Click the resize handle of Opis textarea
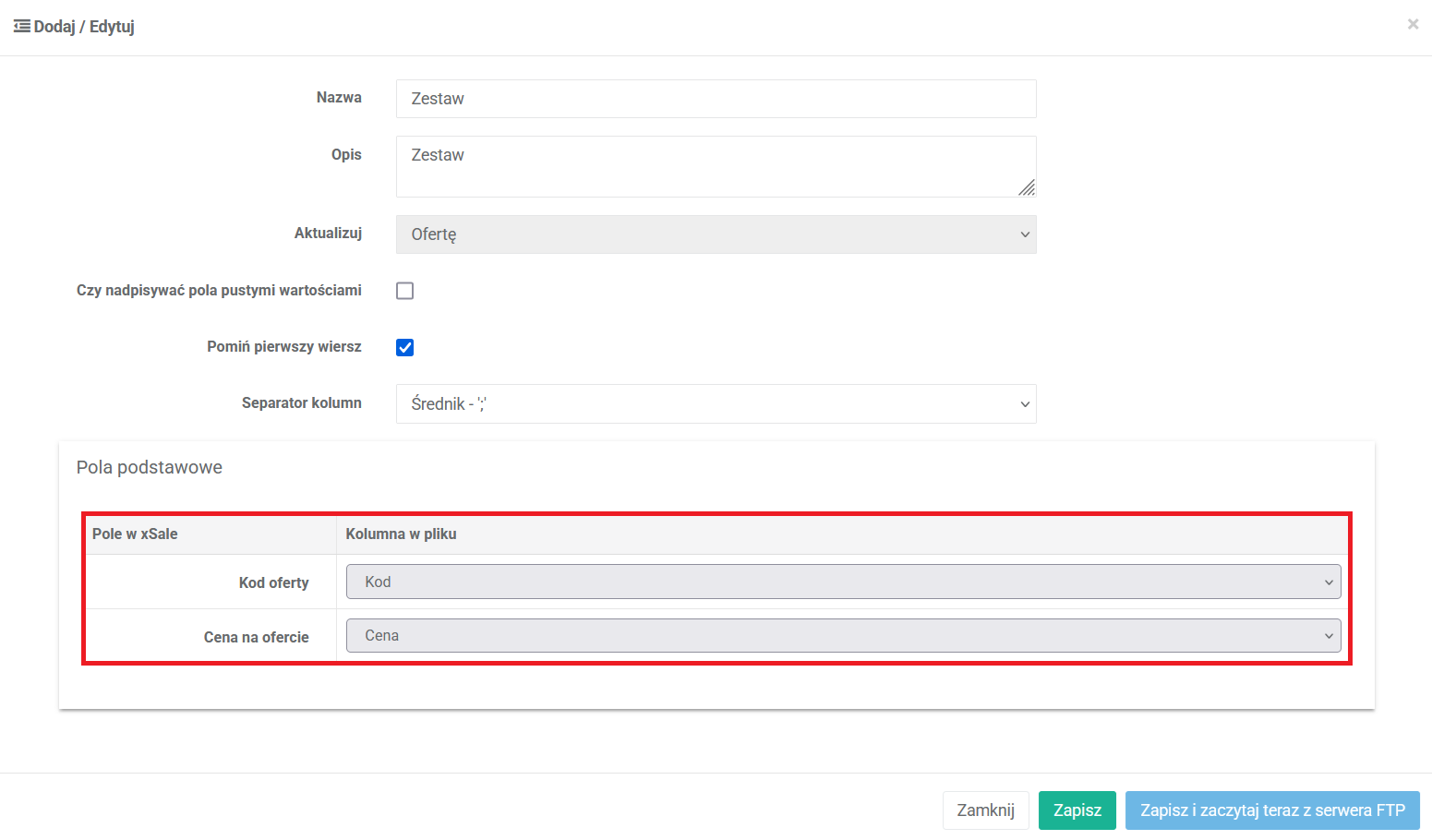This screenshot has width=1432, height=840. coord(1027,188)
